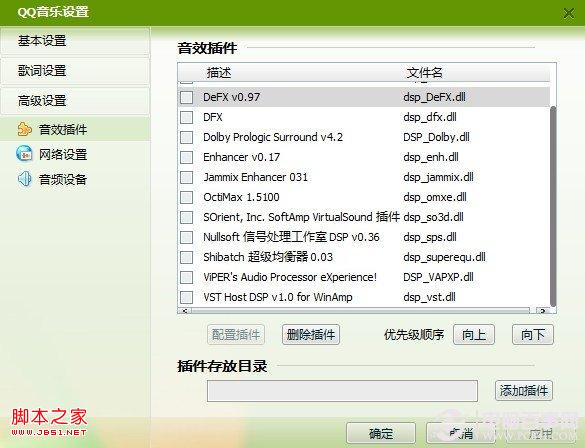Tick the DFX plugin checkbox
585x448 pixels.
click(187, 118)
